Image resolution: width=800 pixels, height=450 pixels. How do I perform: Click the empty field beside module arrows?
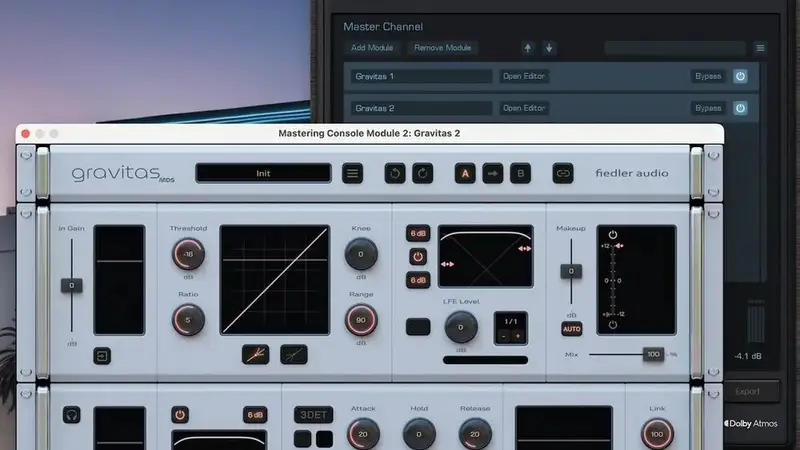point(675,48)
